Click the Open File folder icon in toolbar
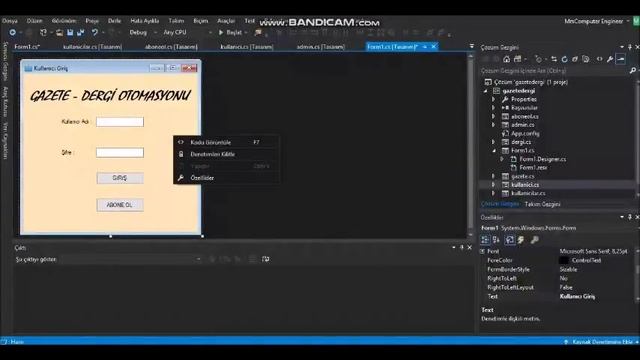 (x=60, y=32)
